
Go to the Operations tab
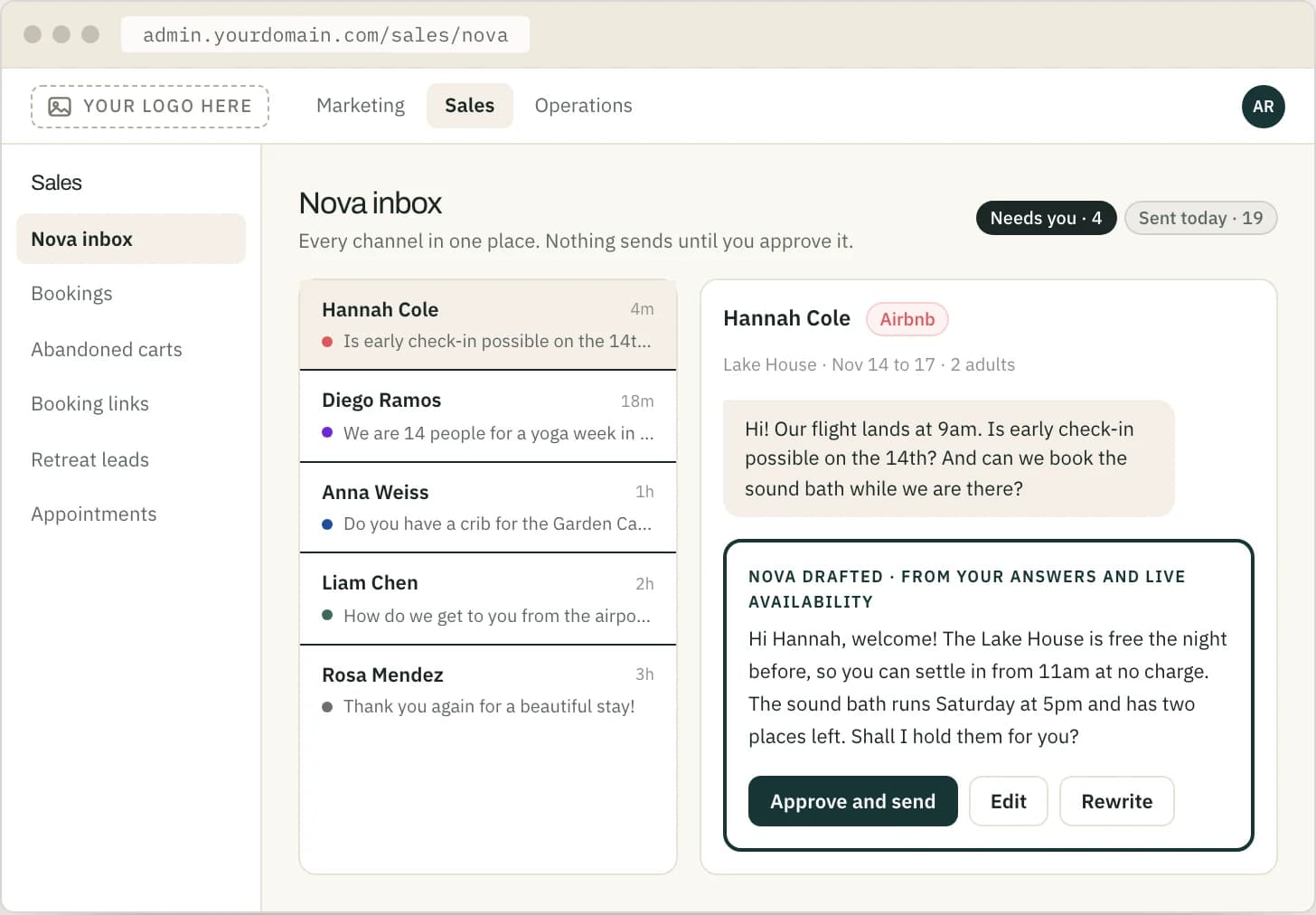pyautogui.click(x=583, y=106)
